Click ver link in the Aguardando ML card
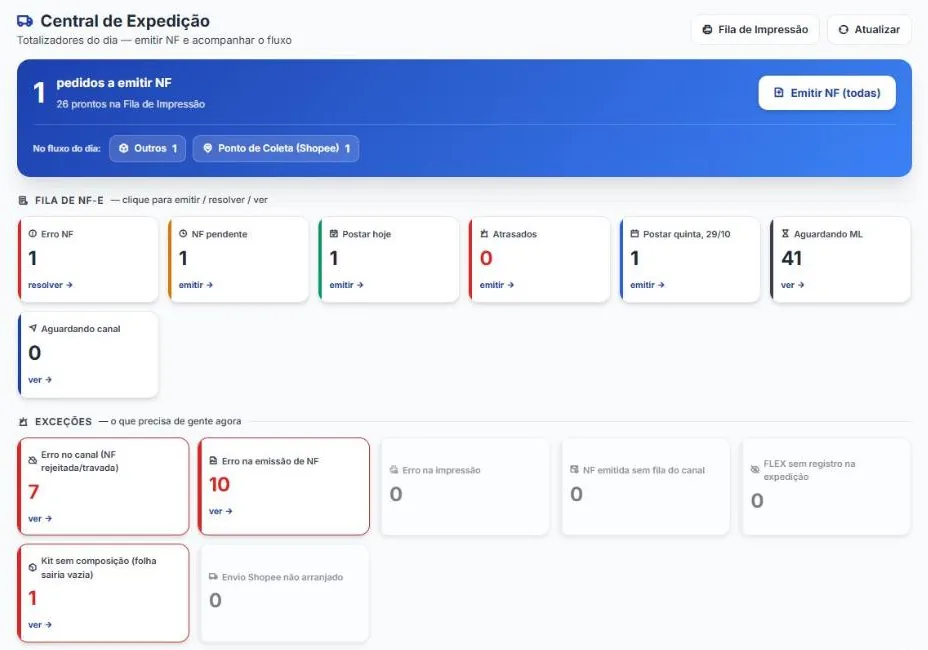This screenshot has height=650, width=928. [x=792, y=285]
